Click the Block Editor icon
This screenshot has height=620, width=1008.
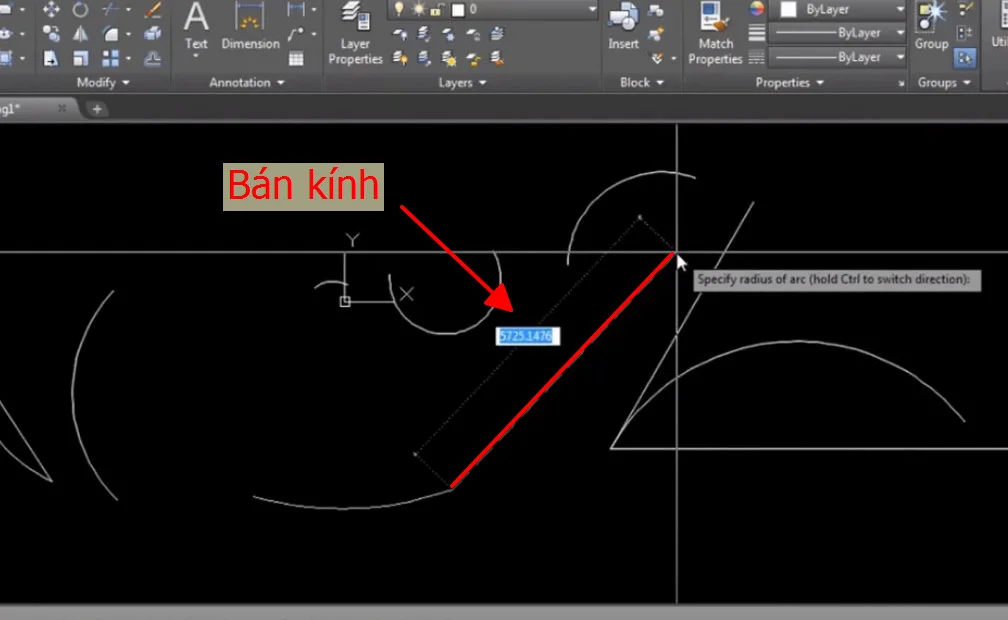(656, 33)
